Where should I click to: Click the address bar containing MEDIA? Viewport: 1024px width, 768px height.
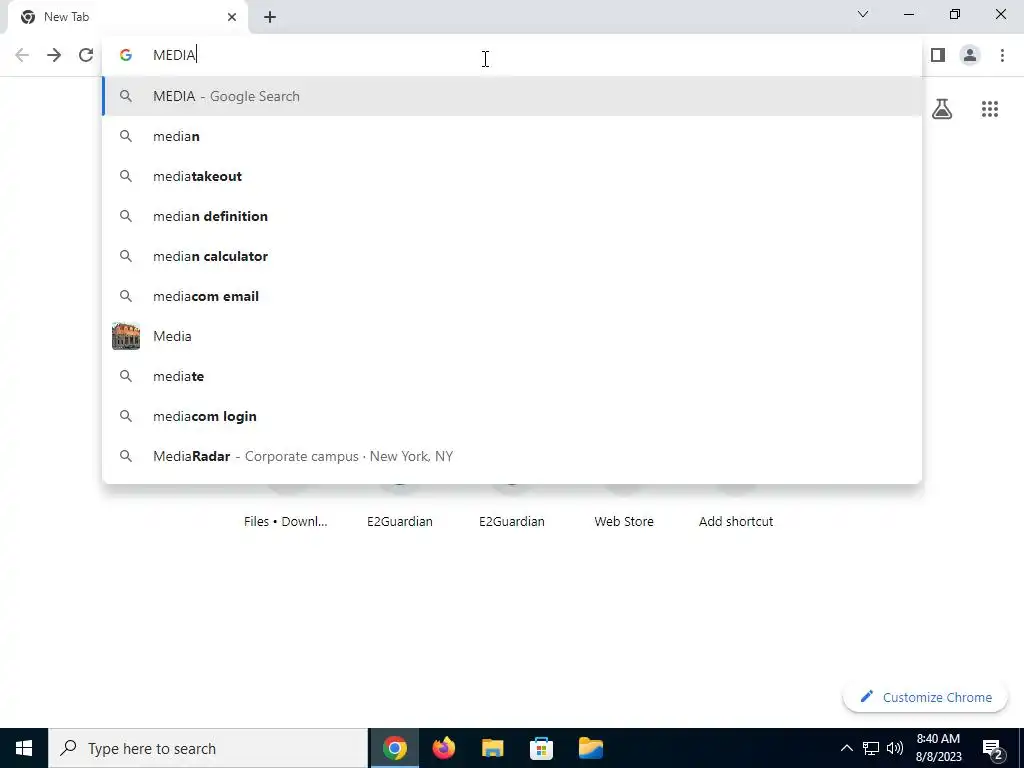pyautogui.click(x=512, y=55)
